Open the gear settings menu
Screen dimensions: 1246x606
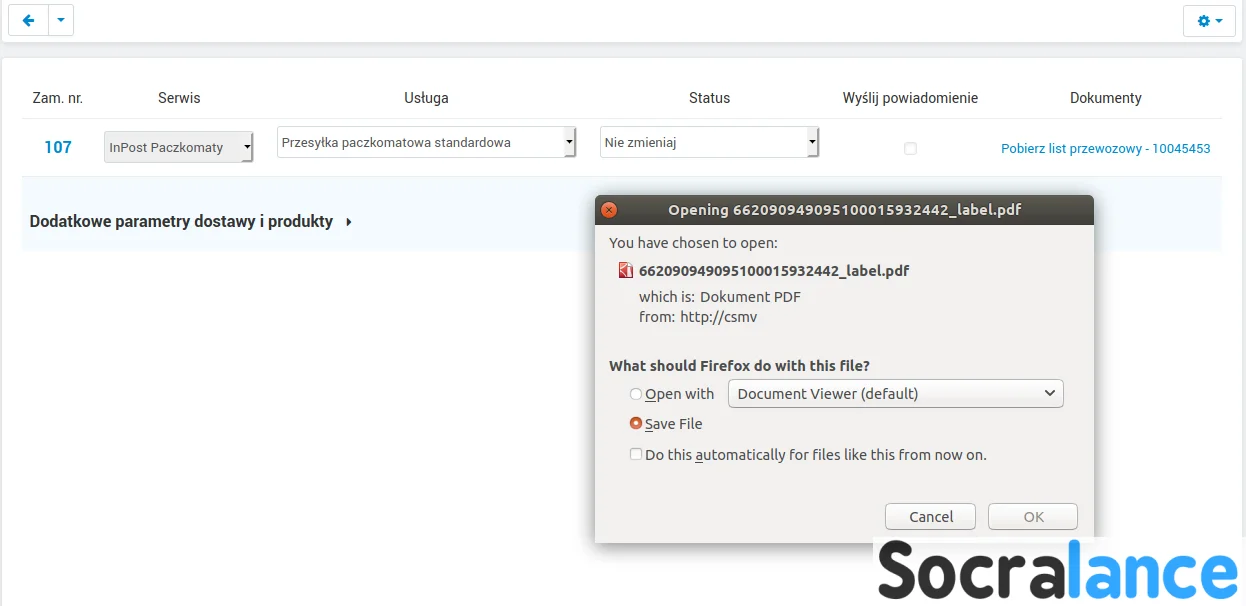pos(1209,21)
